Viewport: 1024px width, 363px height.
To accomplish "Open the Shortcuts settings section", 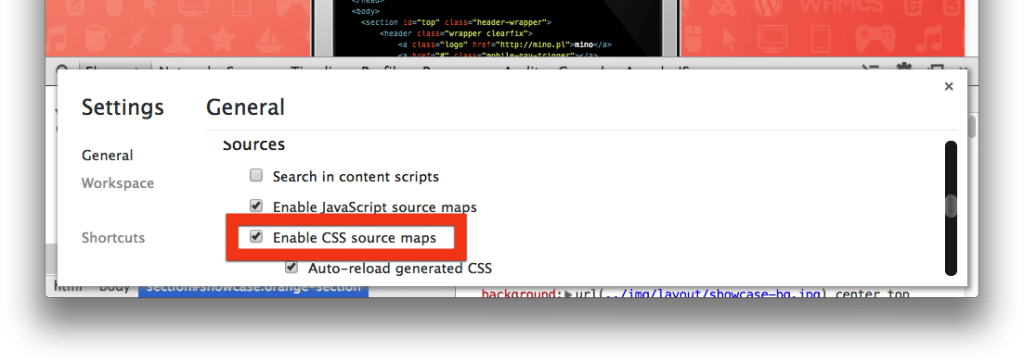I will tap(113, 238).
